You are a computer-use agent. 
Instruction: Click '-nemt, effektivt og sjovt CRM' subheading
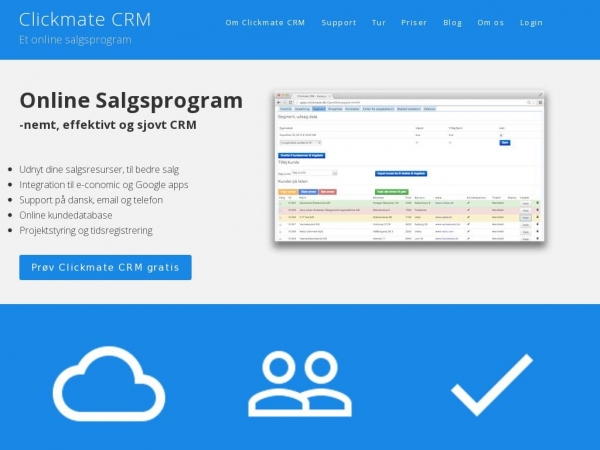(108, 125)
